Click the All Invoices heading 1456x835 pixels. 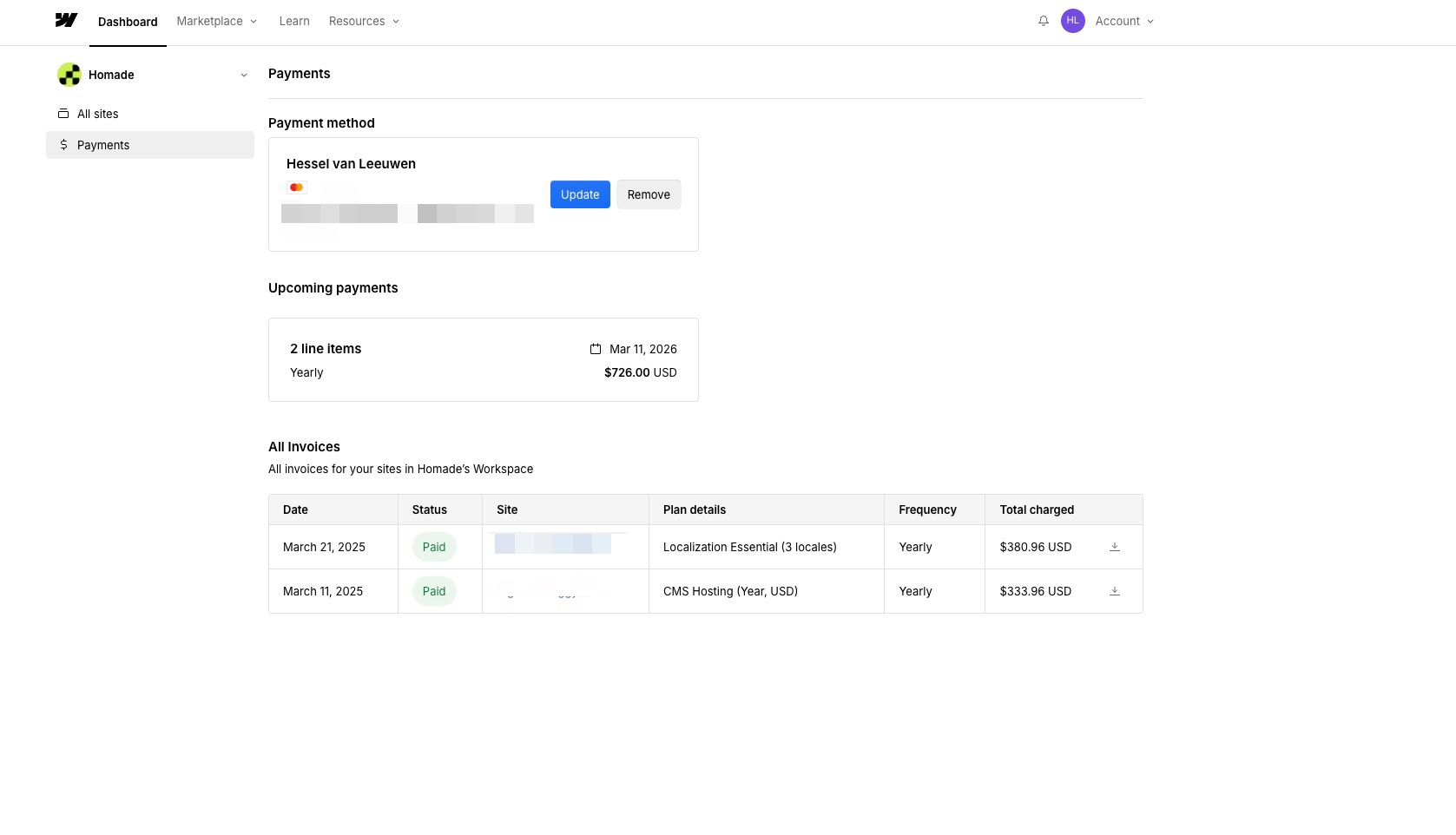pyautogui.click(x=304, y=447)
